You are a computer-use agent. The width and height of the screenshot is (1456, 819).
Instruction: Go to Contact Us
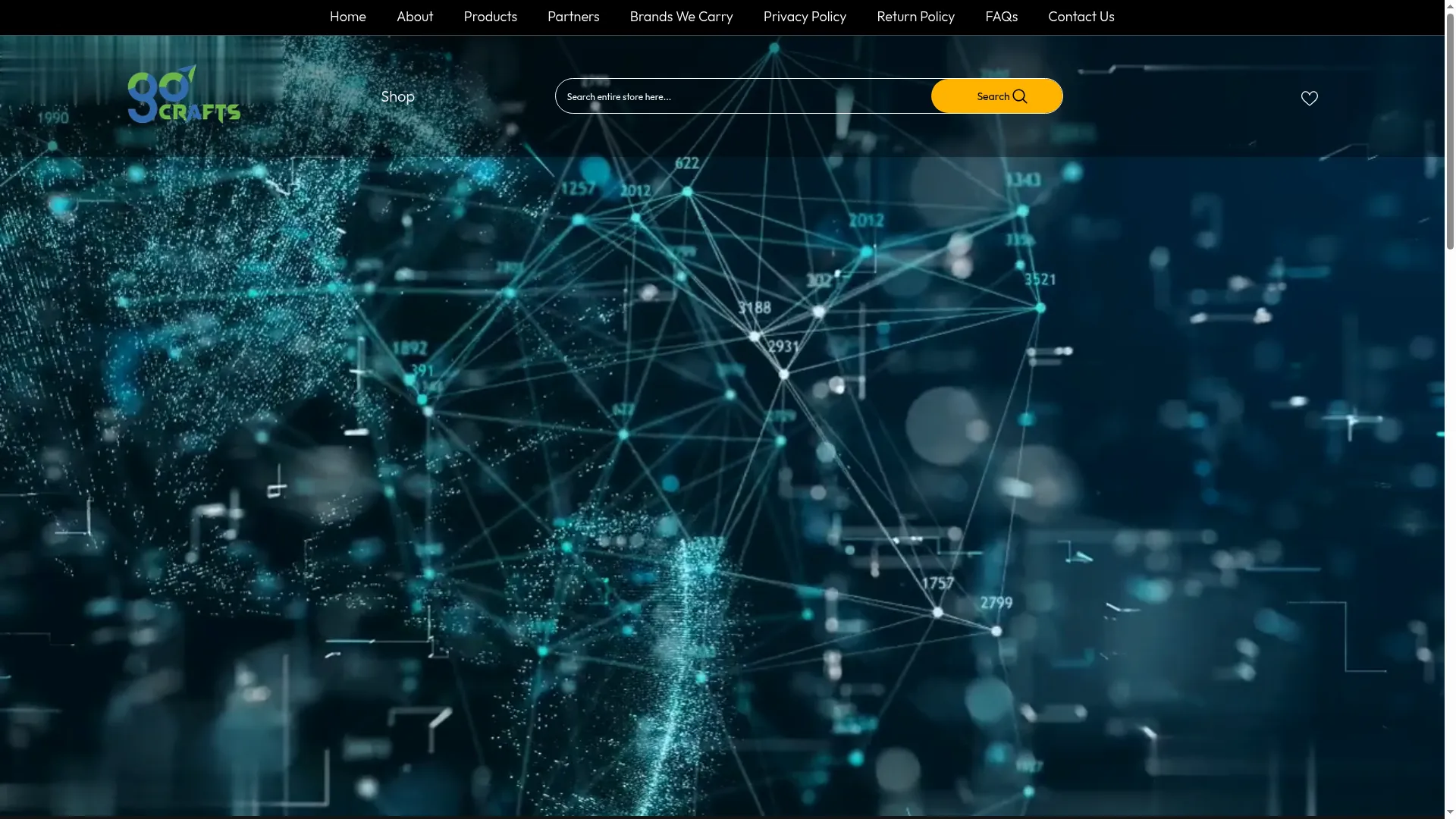1081,17
